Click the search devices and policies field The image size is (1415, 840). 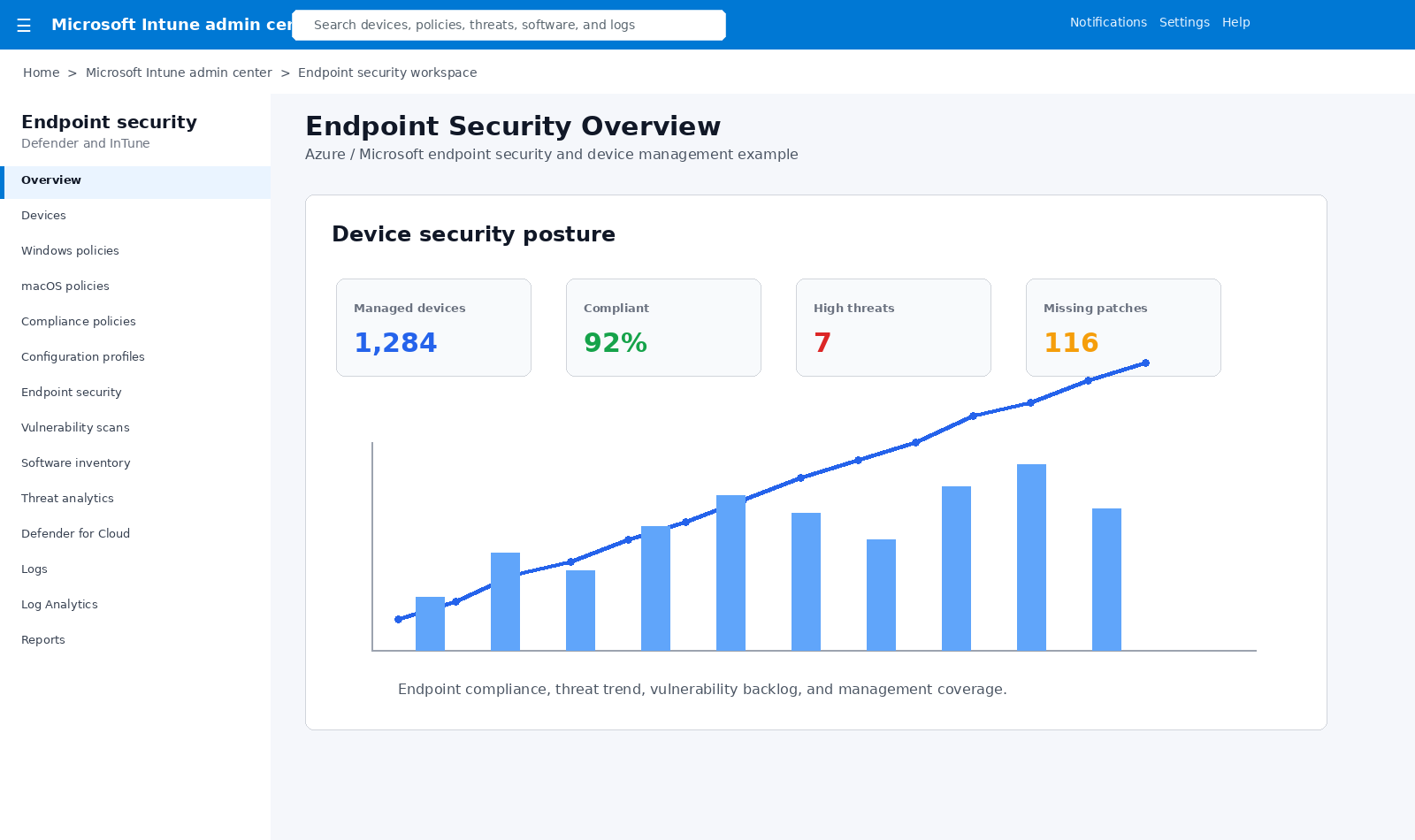509,25
